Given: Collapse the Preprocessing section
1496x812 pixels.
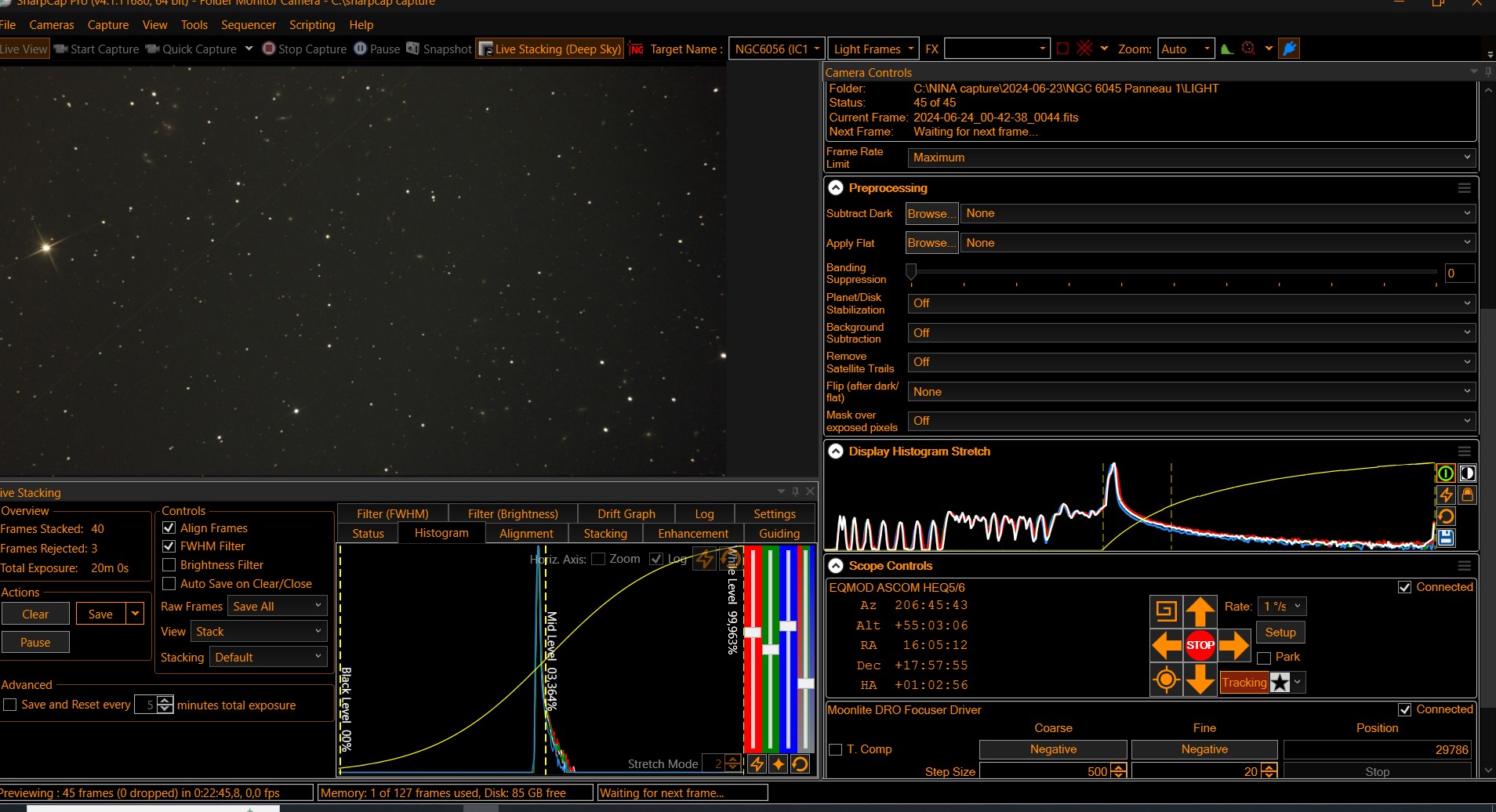Looking at the screenshot, I should (836, 188).
